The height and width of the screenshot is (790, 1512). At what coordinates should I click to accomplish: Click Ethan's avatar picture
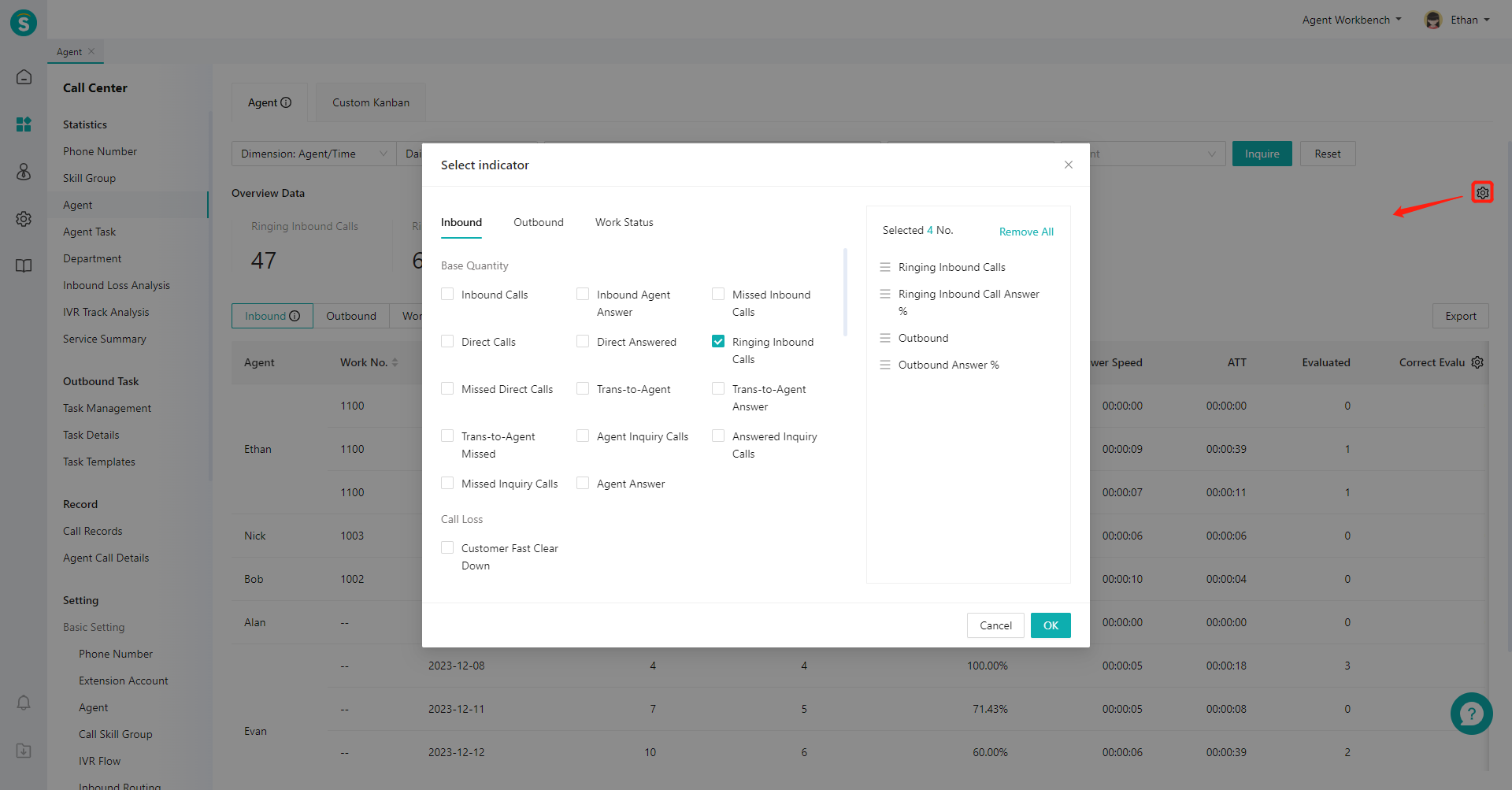coord(1433,20)
